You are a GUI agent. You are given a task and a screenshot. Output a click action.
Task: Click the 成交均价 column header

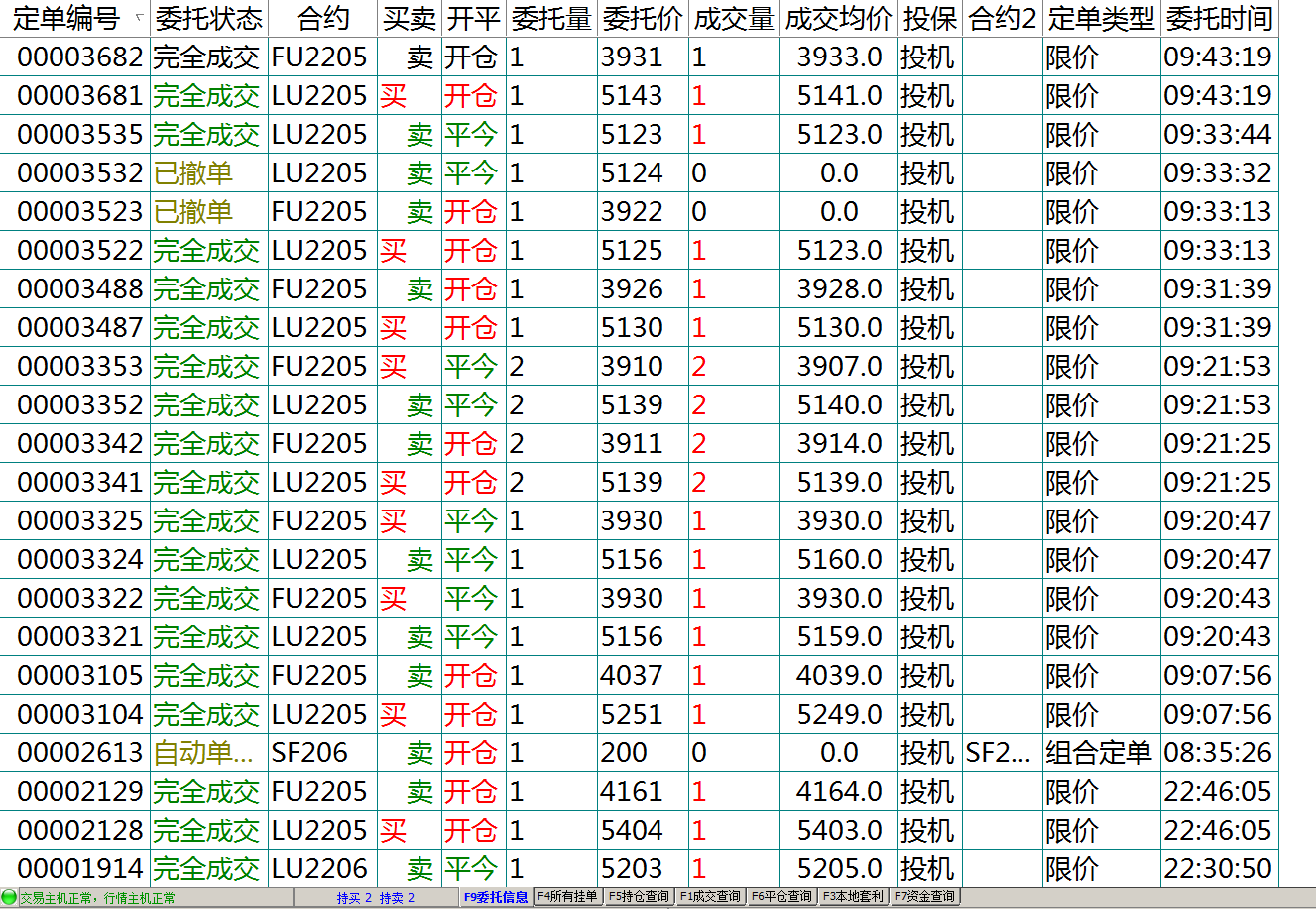tap(838, 19)
